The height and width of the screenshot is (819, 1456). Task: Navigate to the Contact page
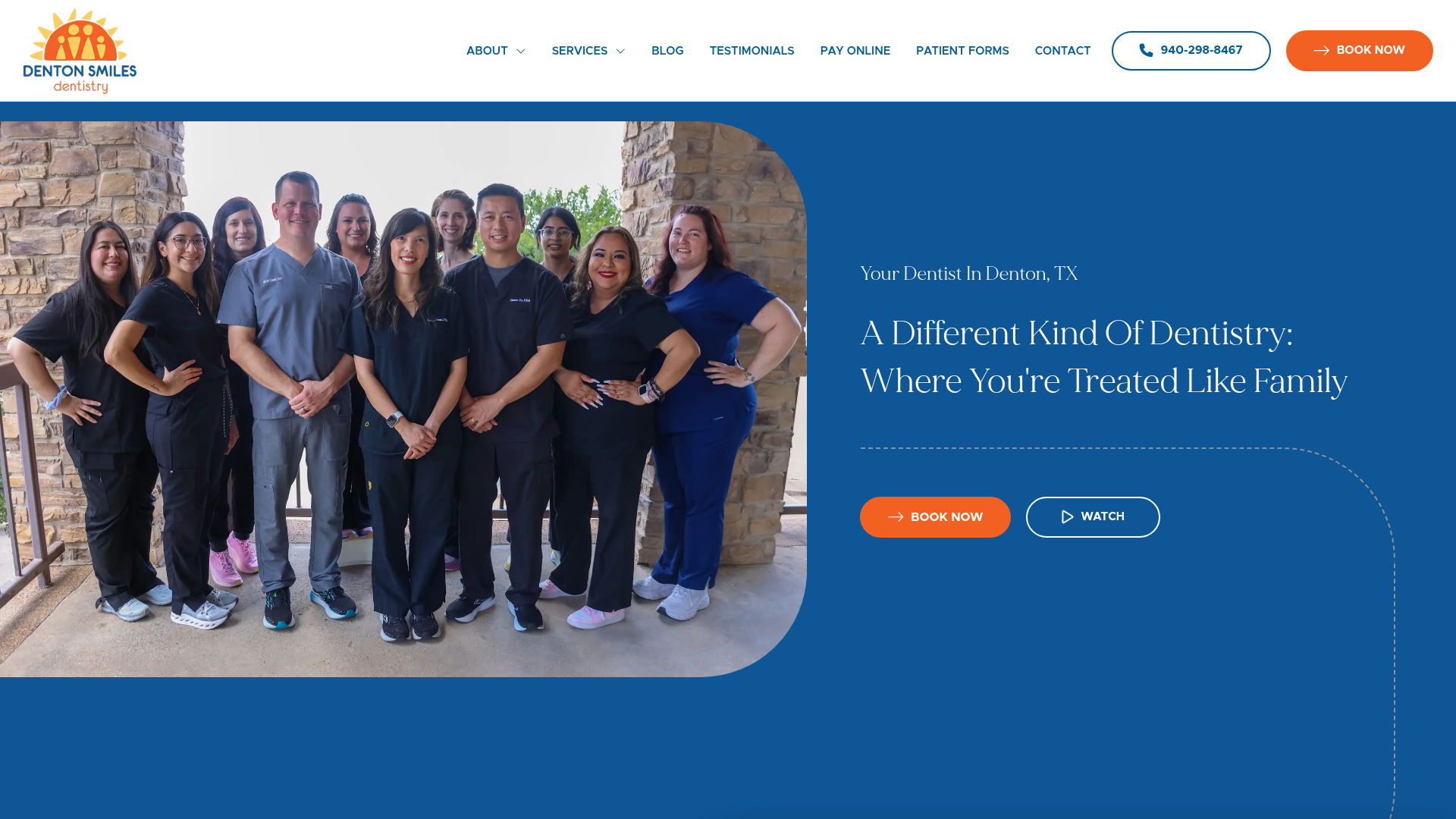1062,51
